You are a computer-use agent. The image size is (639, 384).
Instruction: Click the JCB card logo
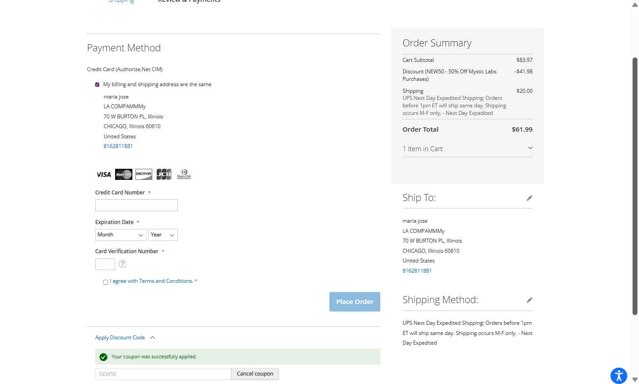[x=164, y=174]
